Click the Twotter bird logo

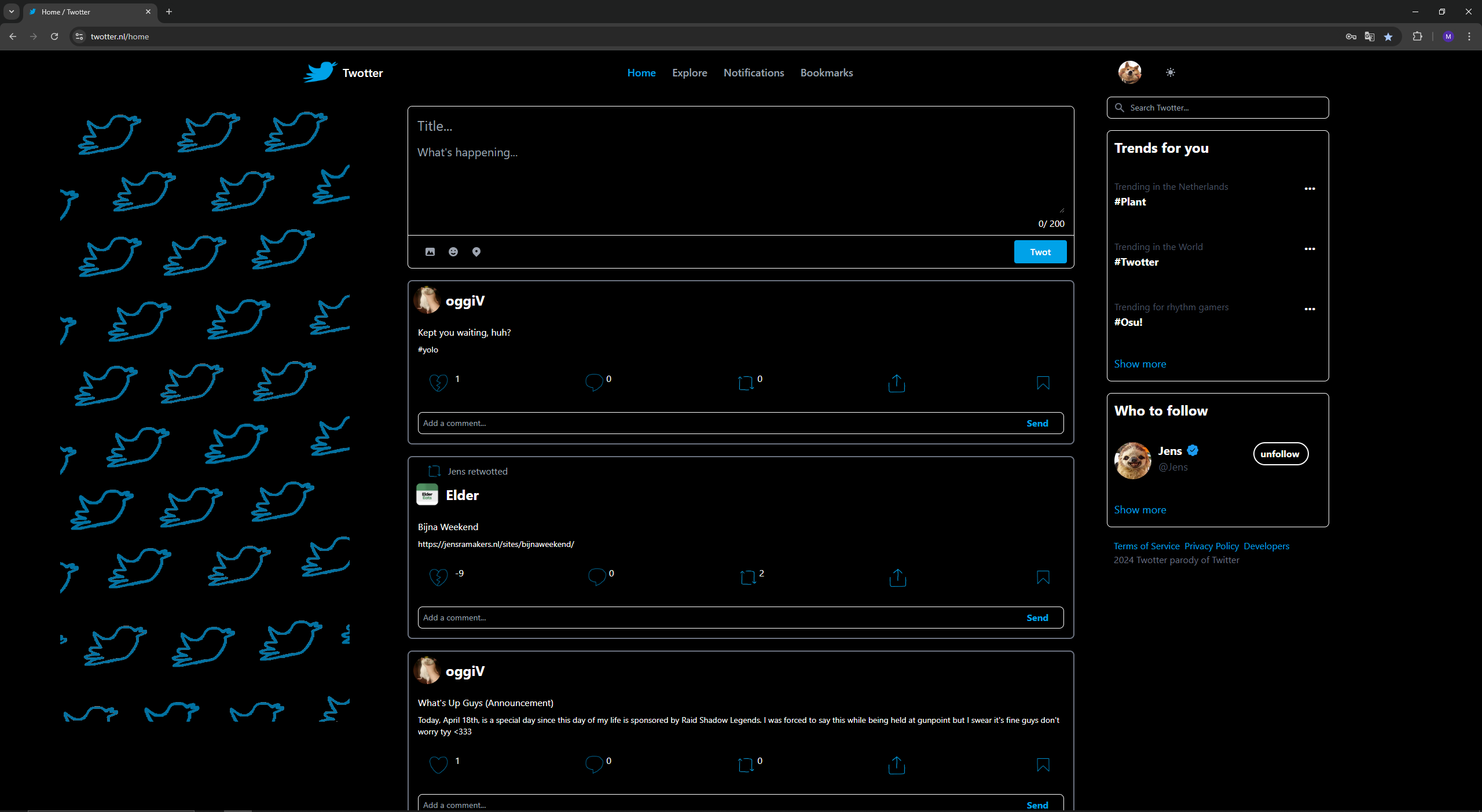[x=319, y=72]
